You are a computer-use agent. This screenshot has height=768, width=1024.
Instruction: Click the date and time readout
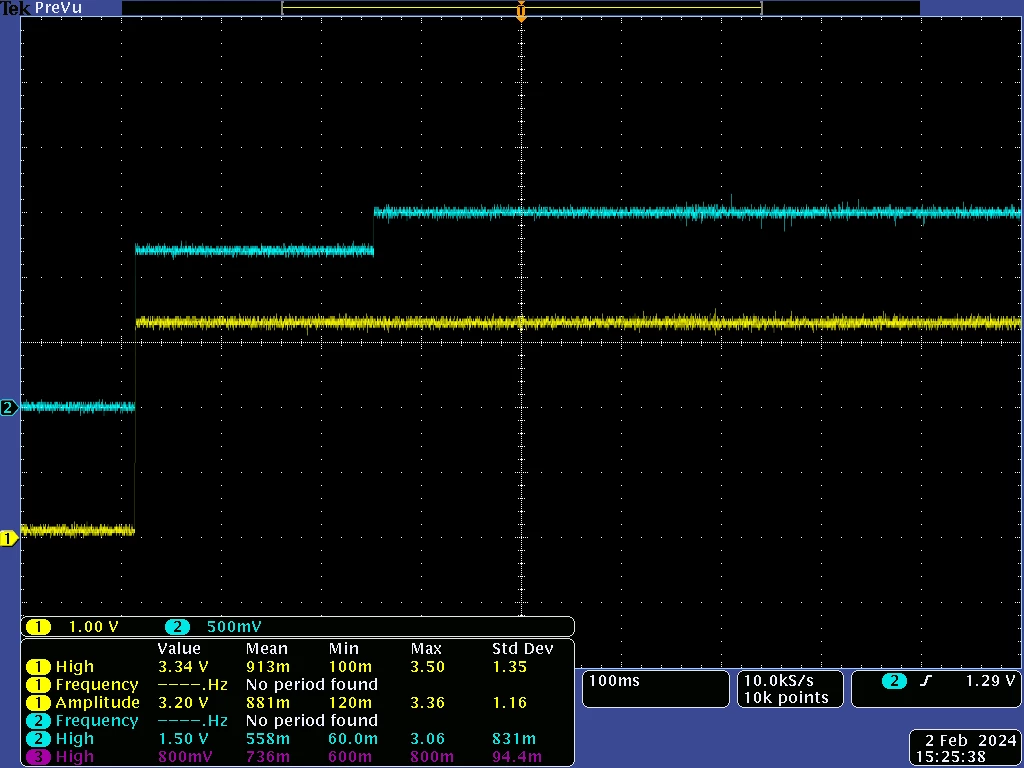pyautogui.click(x=965, y=748)
